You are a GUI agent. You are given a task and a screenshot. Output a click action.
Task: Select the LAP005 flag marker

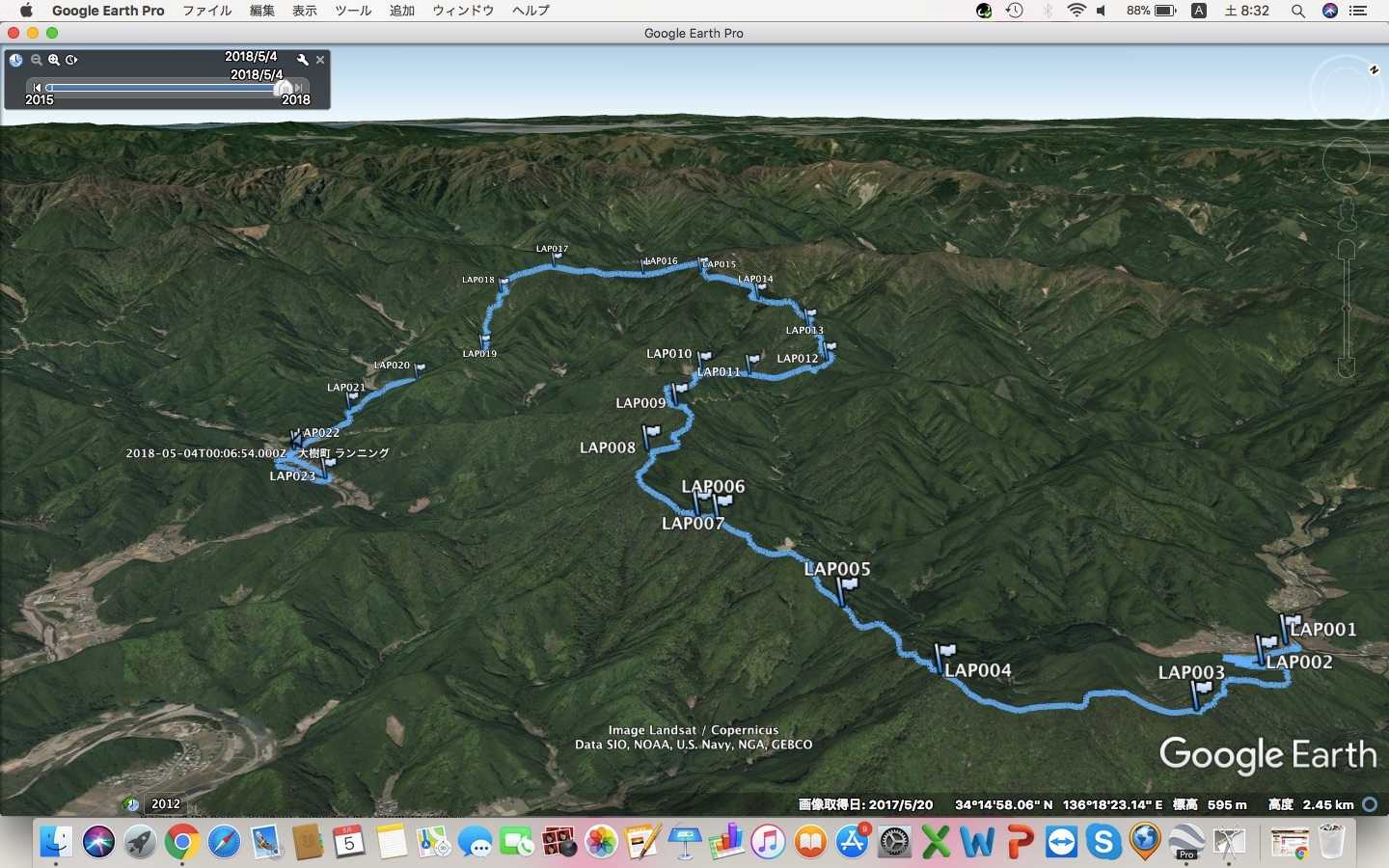847,586
